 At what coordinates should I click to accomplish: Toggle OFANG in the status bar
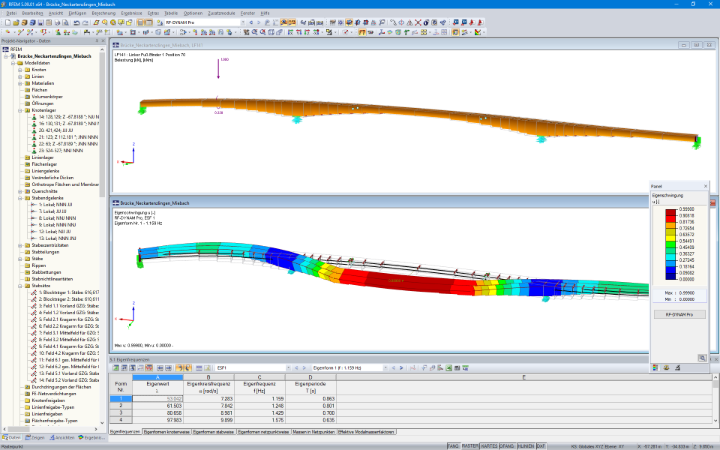click(507, 446)
